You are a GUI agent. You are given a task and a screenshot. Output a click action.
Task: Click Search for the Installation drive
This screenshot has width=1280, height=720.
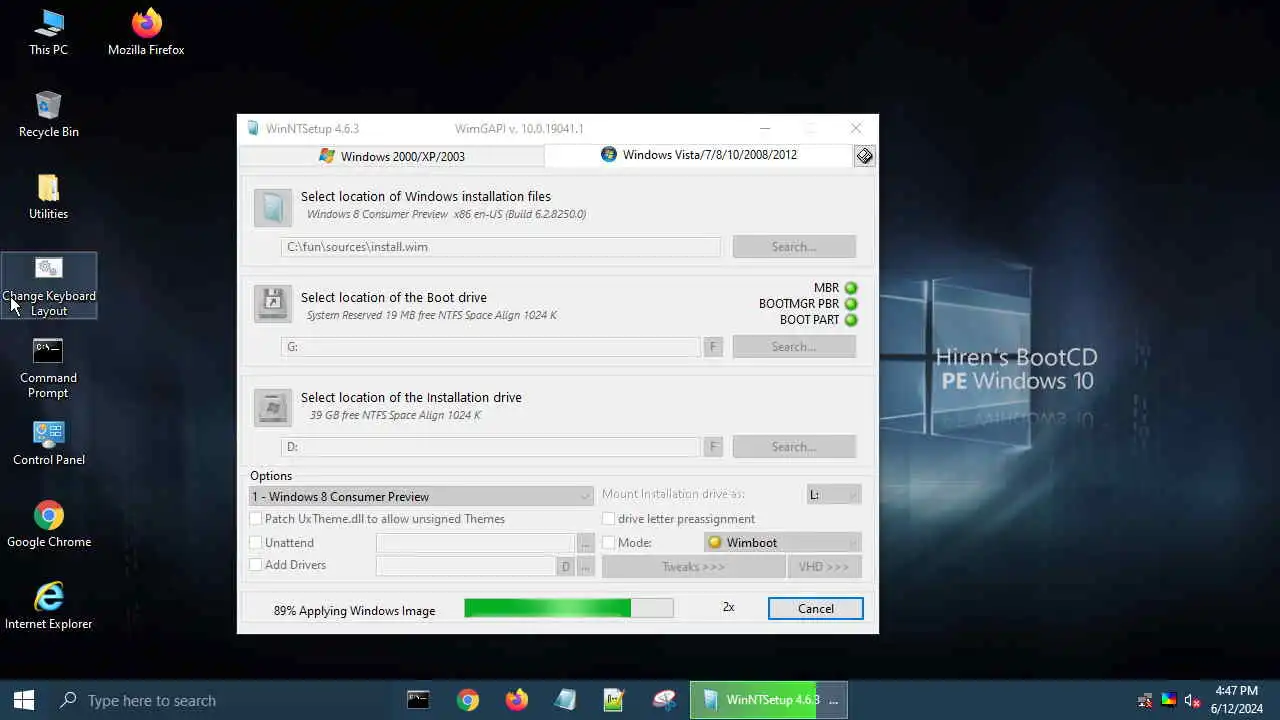tap(794, 447)
